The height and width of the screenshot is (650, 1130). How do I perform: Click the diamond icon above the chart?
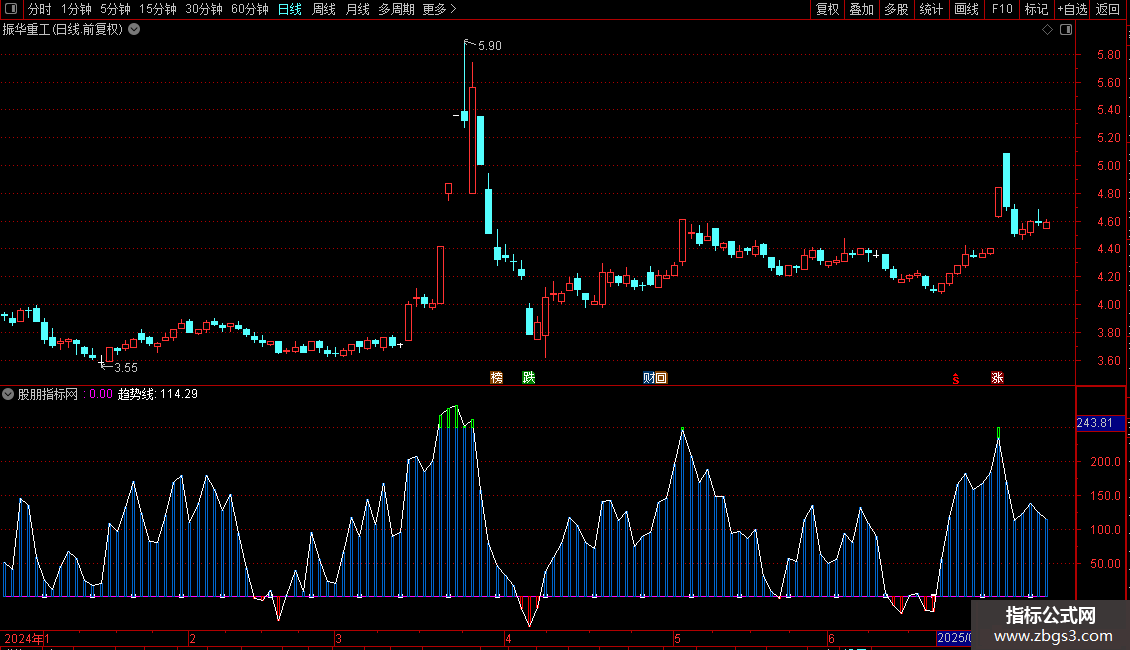pyautogui.click(x=1048, y=30)
